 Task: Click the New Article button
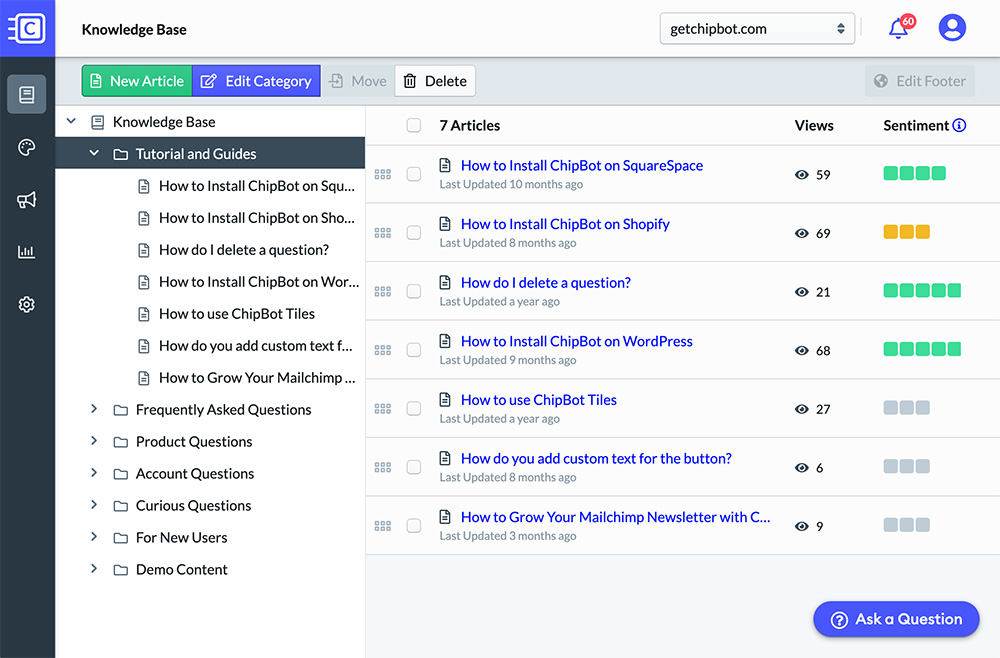(136, 81)
